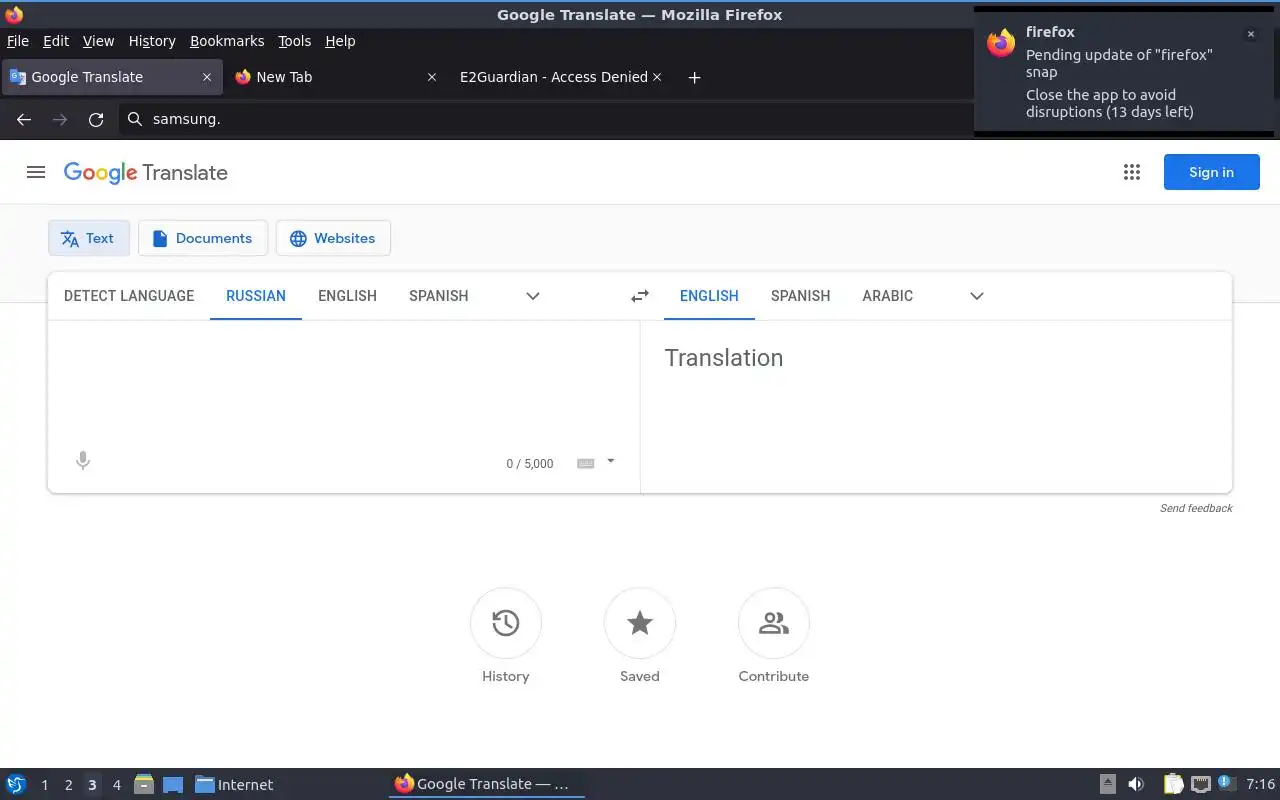Open the View menu
The height and width of the screenshot is (800, 1280).
pyautogui.click(x=98, y=41)
